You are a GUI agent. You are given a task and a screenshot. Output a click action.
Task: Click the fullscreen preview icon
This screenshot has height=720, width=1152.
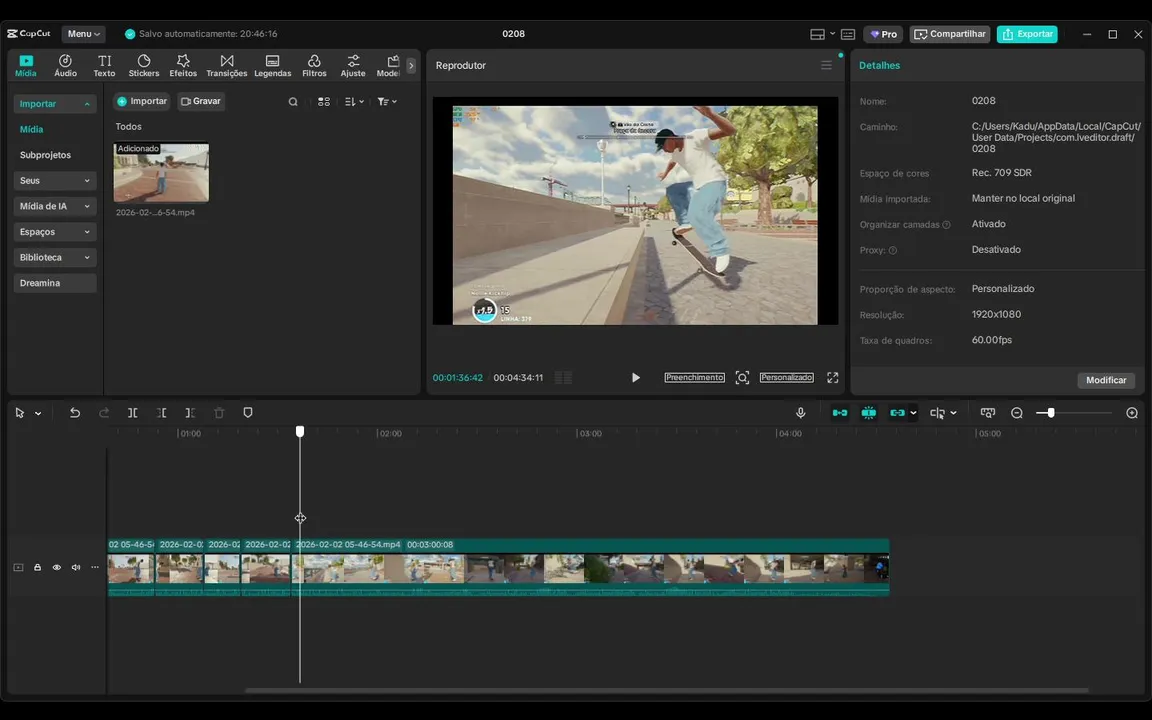832,378
